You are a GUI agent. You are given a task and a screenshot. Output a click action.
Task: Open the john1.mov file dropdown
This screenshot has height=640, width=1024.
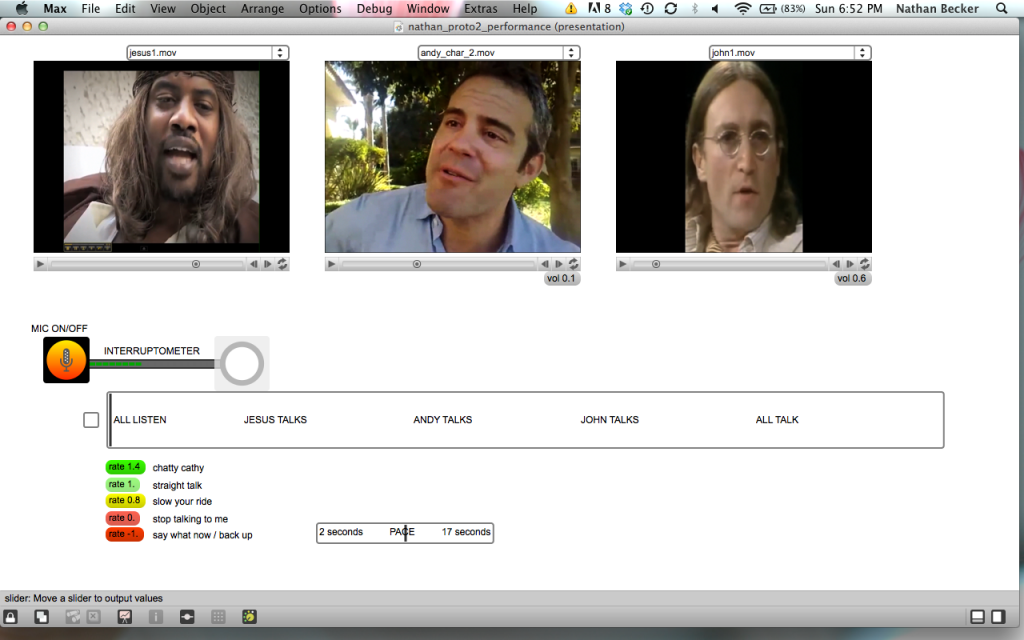[x=790, y=53]
